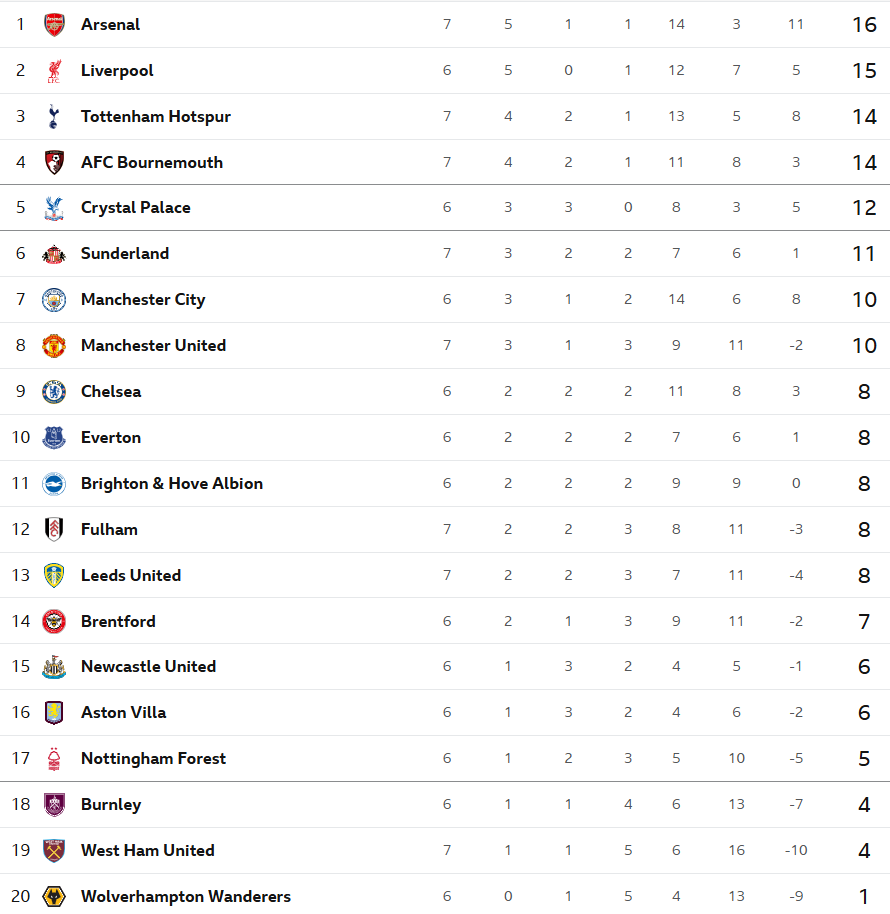Open the Aston Villa team link
Screen dimensions: 890x914
123,713
